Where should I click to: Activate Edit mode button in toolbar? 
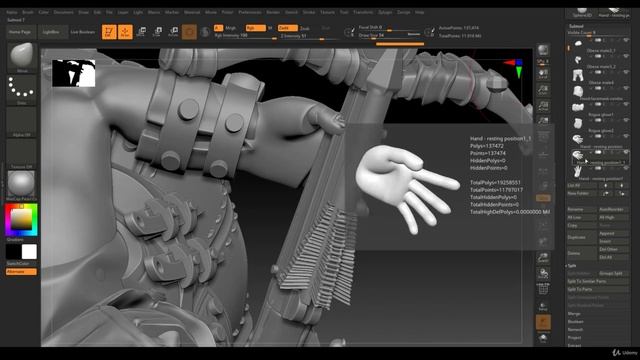pyautogui.click(x=109, y=32)
